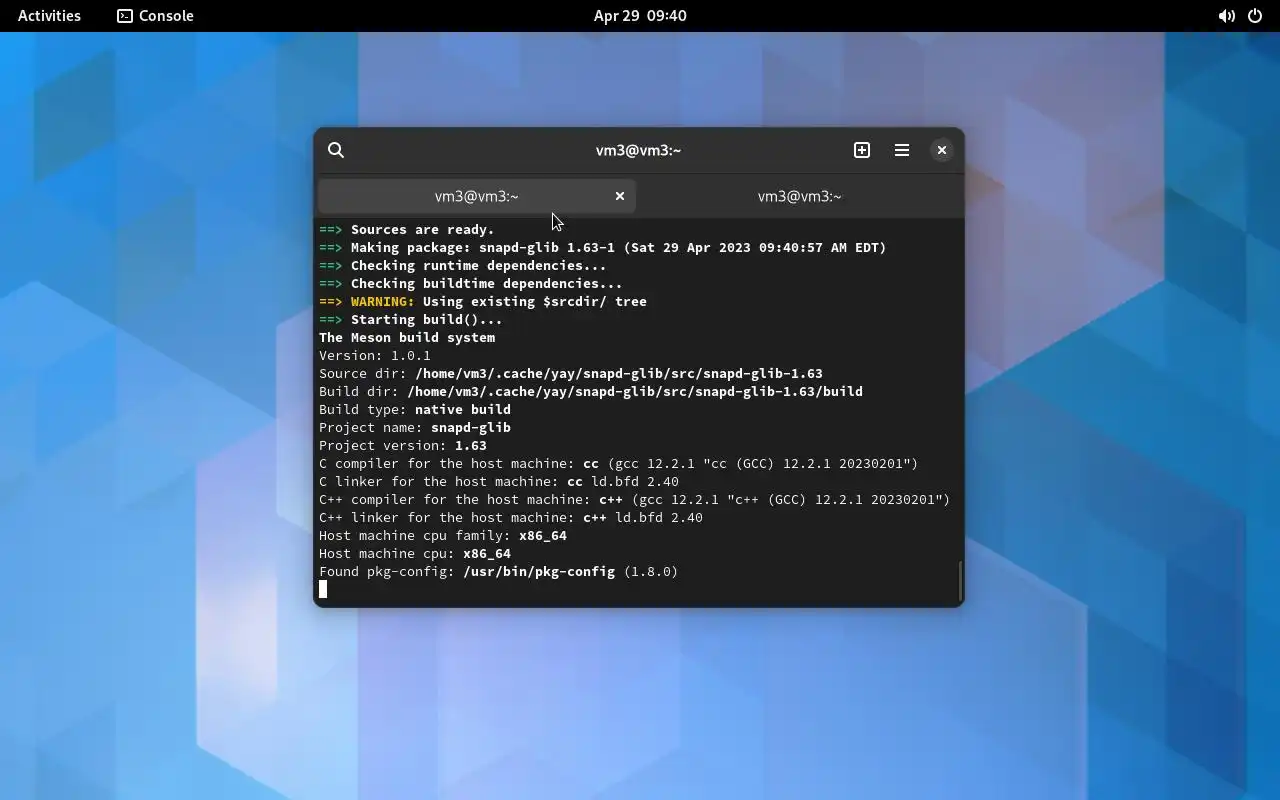The width and height of the screenshot is (1280, 800).
Task: Open Activities overview
Action: [49, 16]
